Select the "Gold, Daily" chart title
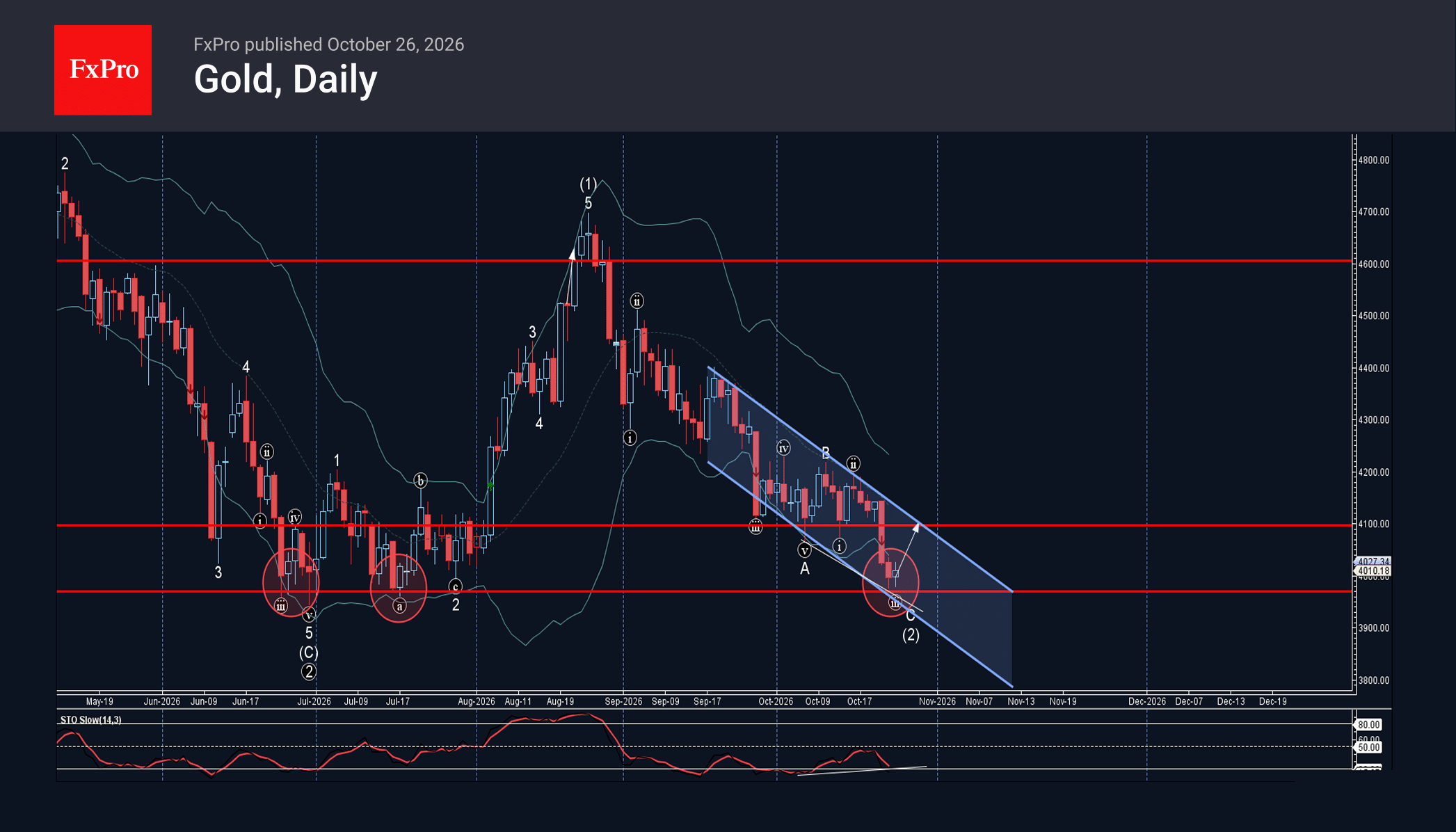This screenshot has width=1456, height=832. tap(285, 79)
